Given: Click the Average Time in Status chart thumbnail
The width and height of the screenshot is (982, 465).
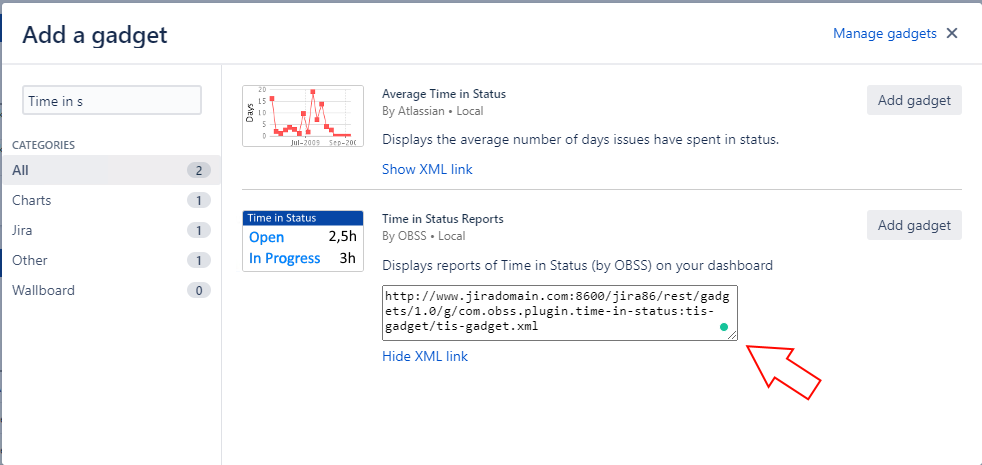Looking at the screenshot, I should (302, 115).
